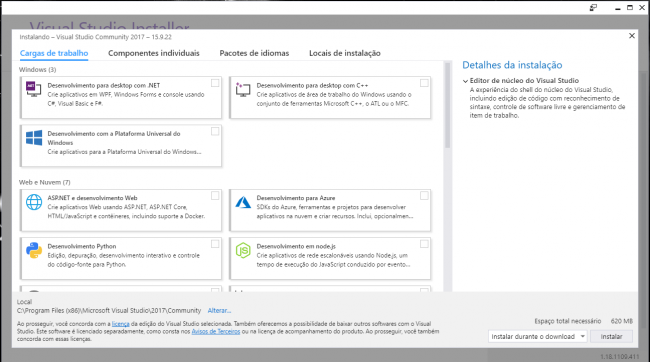Minimize the Visual Studio Installer window

pos(618,8)
